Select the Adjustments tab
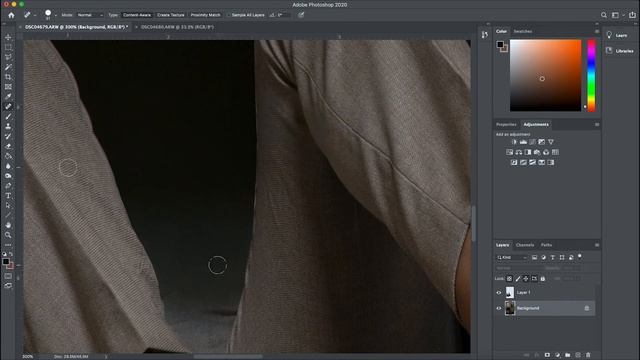The height and width of the screenshot is (360, 640). click(536, 124)
